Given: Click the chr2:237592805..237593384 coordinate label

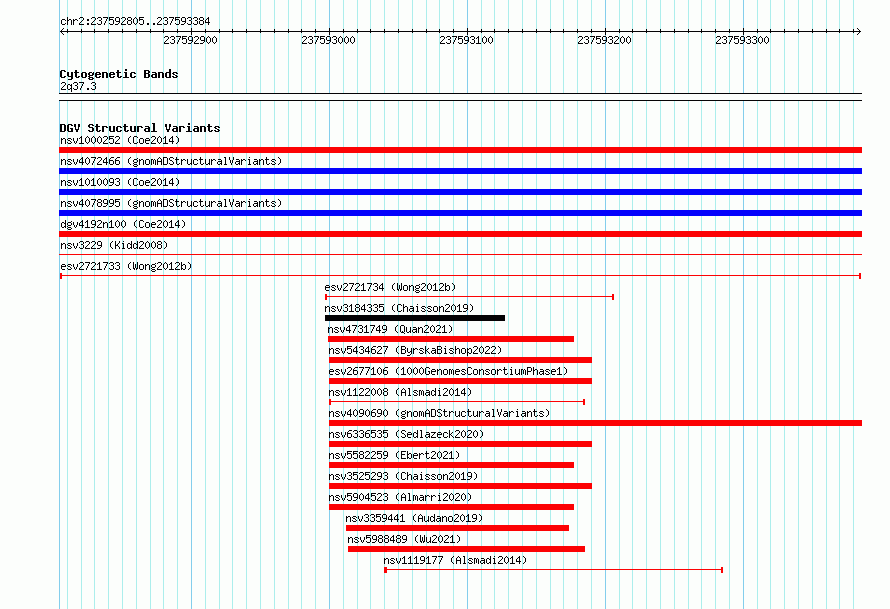Looking at the screenshot, I should (135, 21).
